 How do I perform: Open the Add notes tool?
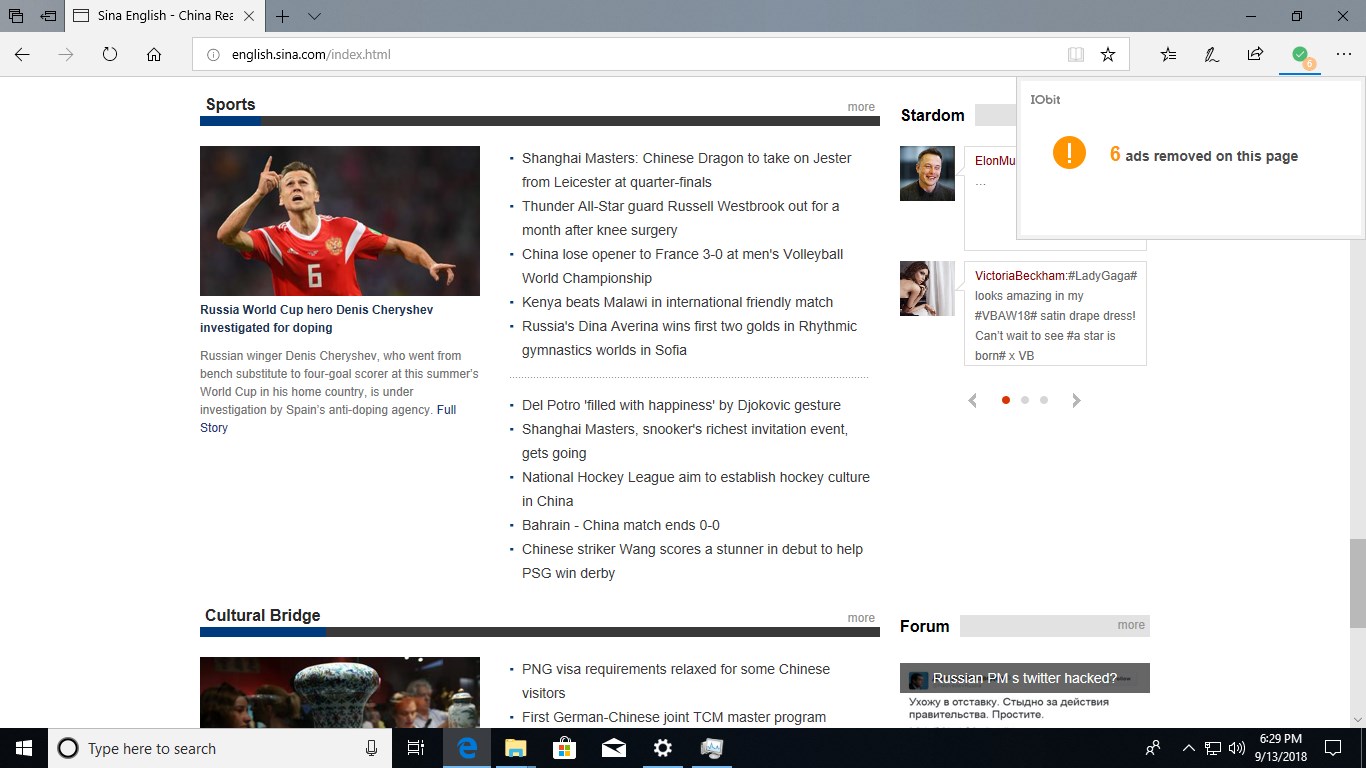[x=1212, y=55]
